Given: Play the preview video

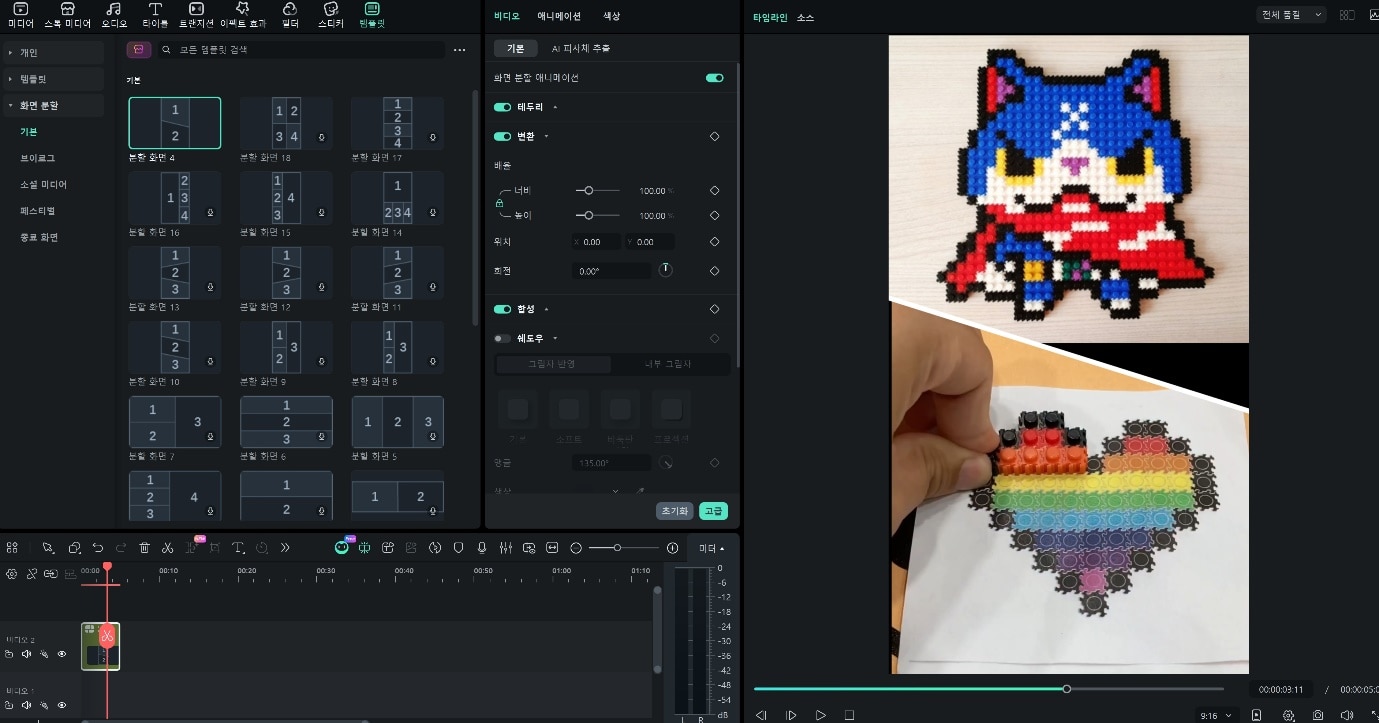Looking at the screenshot, I should [x=820, y=716].
